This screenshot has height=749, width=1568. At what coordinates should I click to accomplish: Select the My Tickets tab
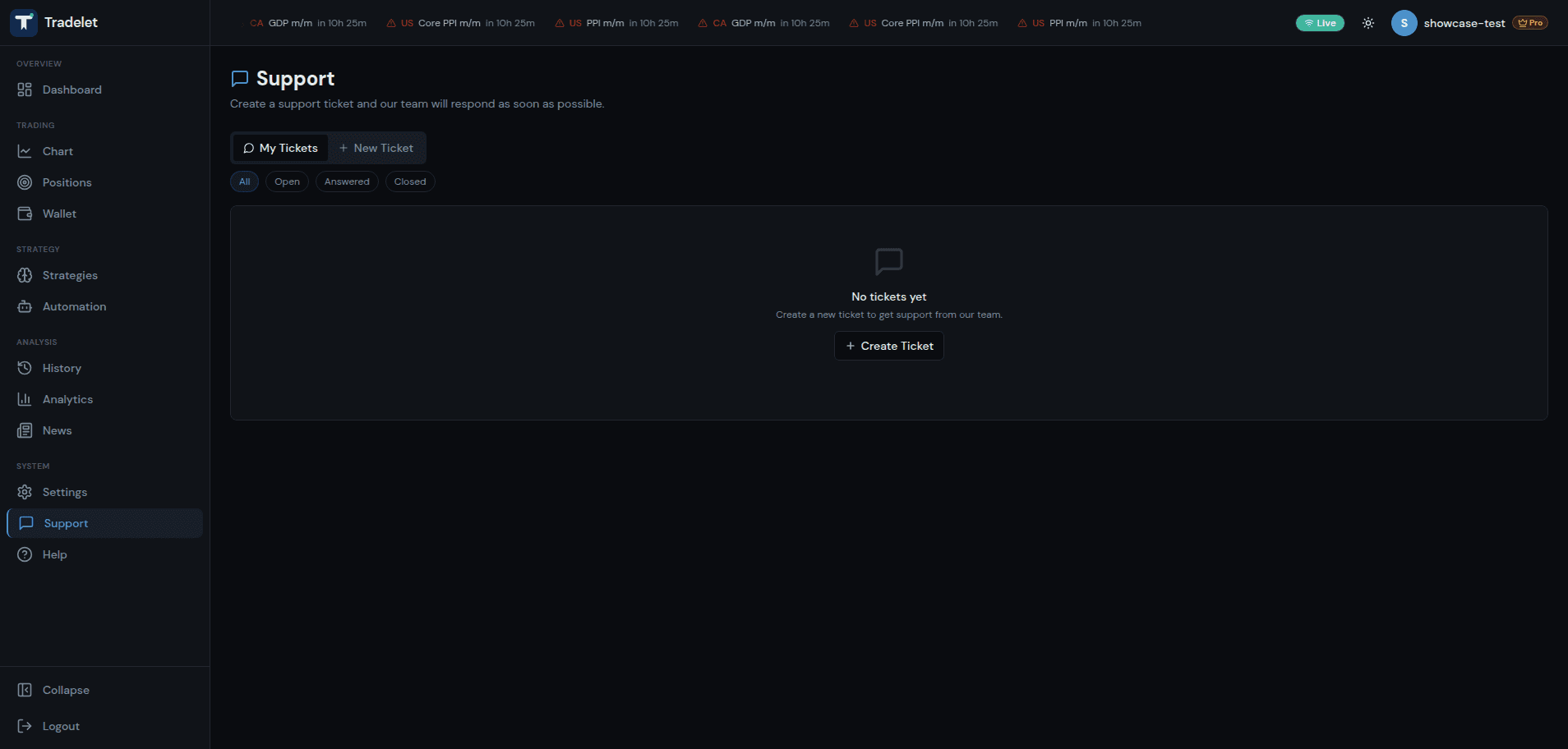[x=280, y=148]
